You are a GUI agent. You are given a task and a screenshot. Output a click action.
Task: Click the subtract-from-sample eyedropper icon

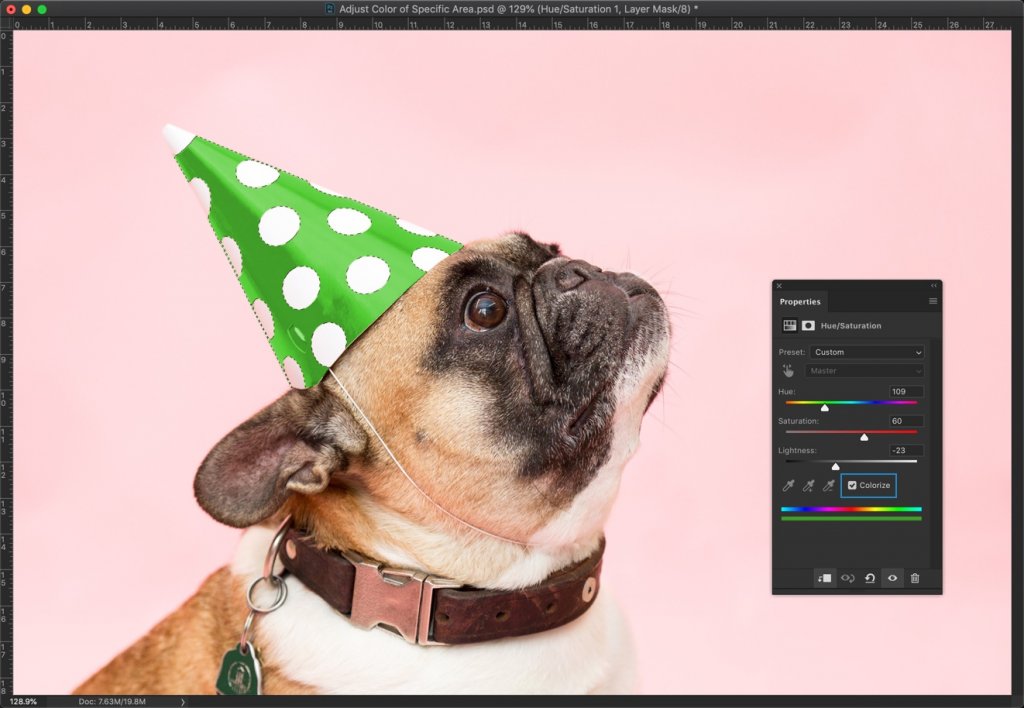click(829, 485)
